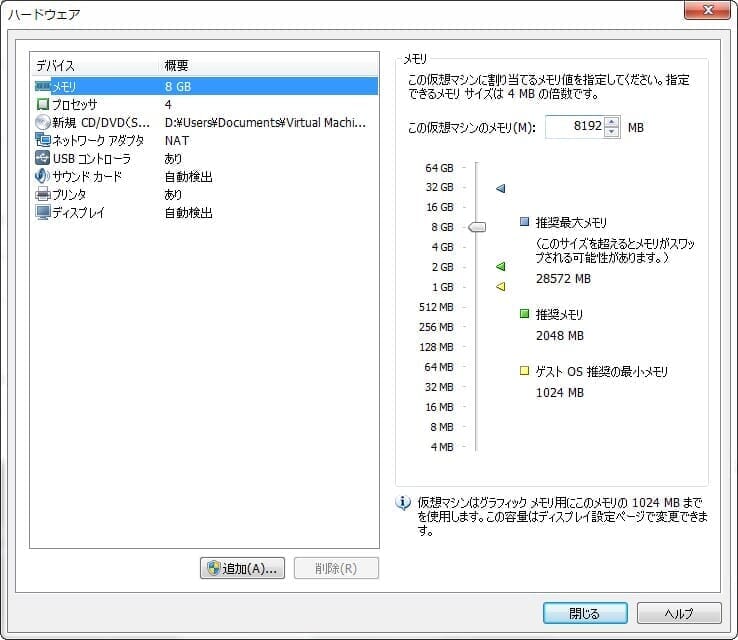Click the display monitor icon
The image size is (738, 640).
pos(42,213)
